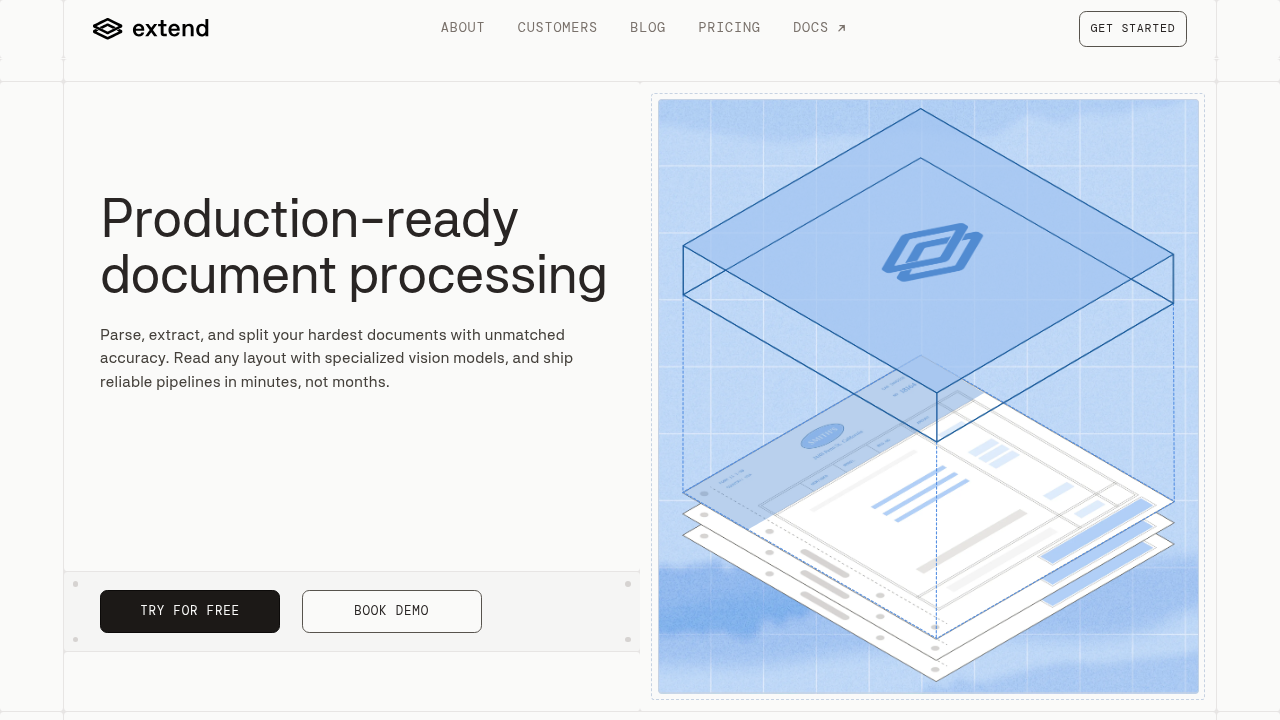This screenshot has width=1280, height=720.
Task: Click the "Production-ready document processing" headline
Action: tap(353, 246)
